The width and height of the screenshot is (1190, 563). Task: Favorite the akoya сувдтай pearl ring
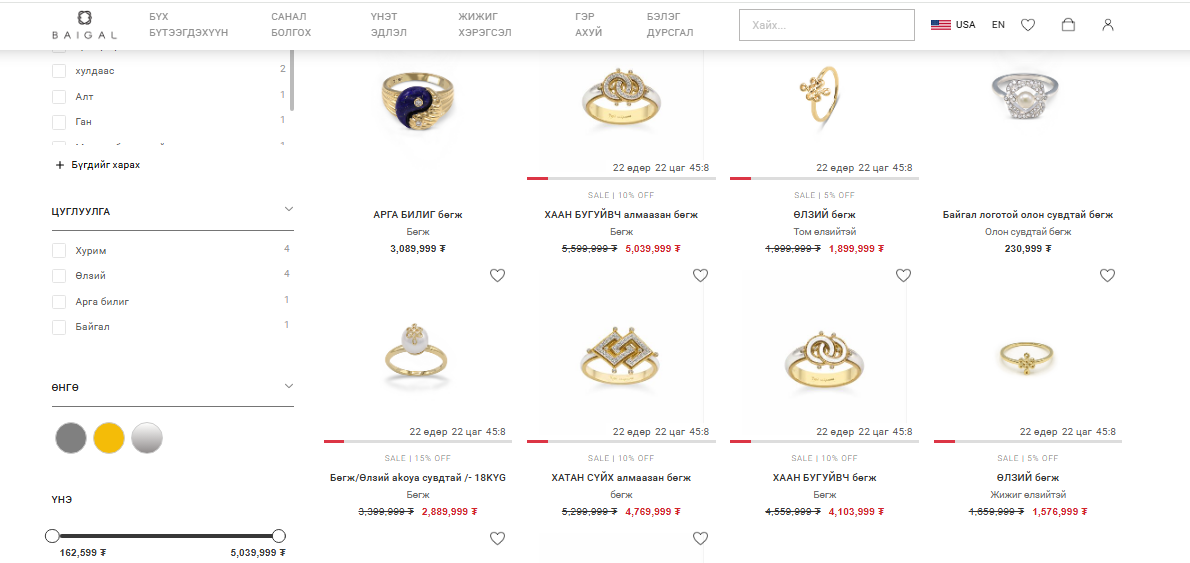(x=497, y=276)
